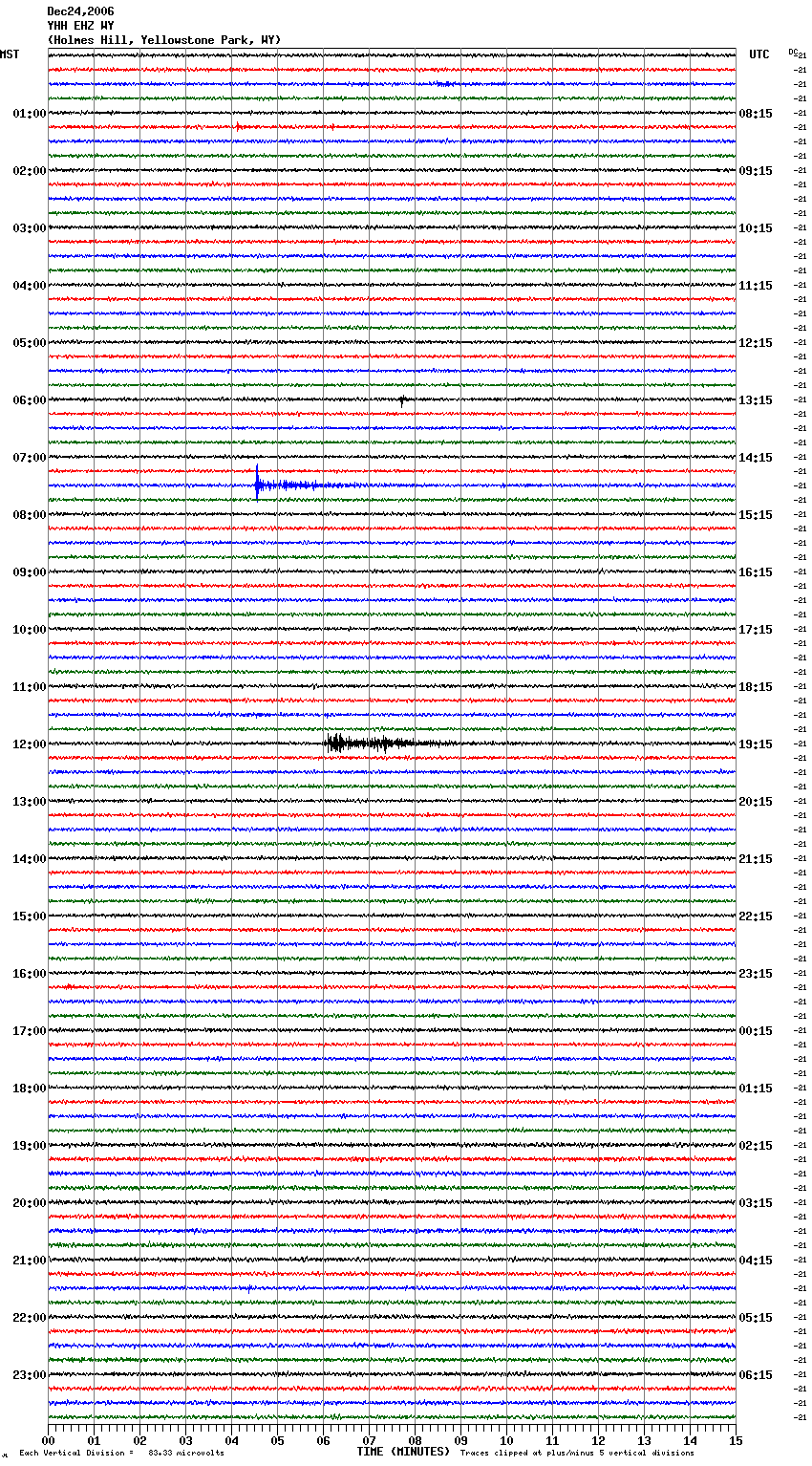This screenshot has height=1466, width=812.
Task: Click the 05 minute tick on the bottom axis
Action: click(x=277, y=1440)
